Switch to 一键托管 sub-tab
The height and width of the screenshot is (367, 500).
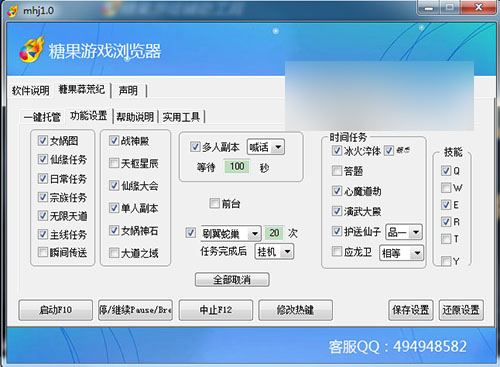click(x=42, y=117)
